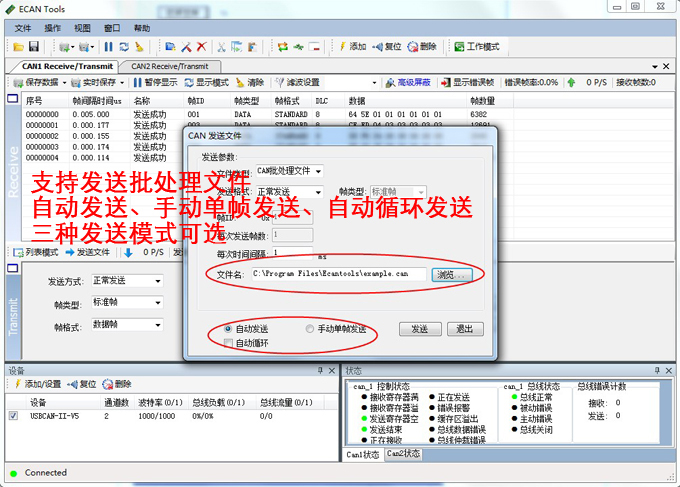680x487 pixels.
Task: Click the 文件名 file path input field
Action: pos(337,273)
